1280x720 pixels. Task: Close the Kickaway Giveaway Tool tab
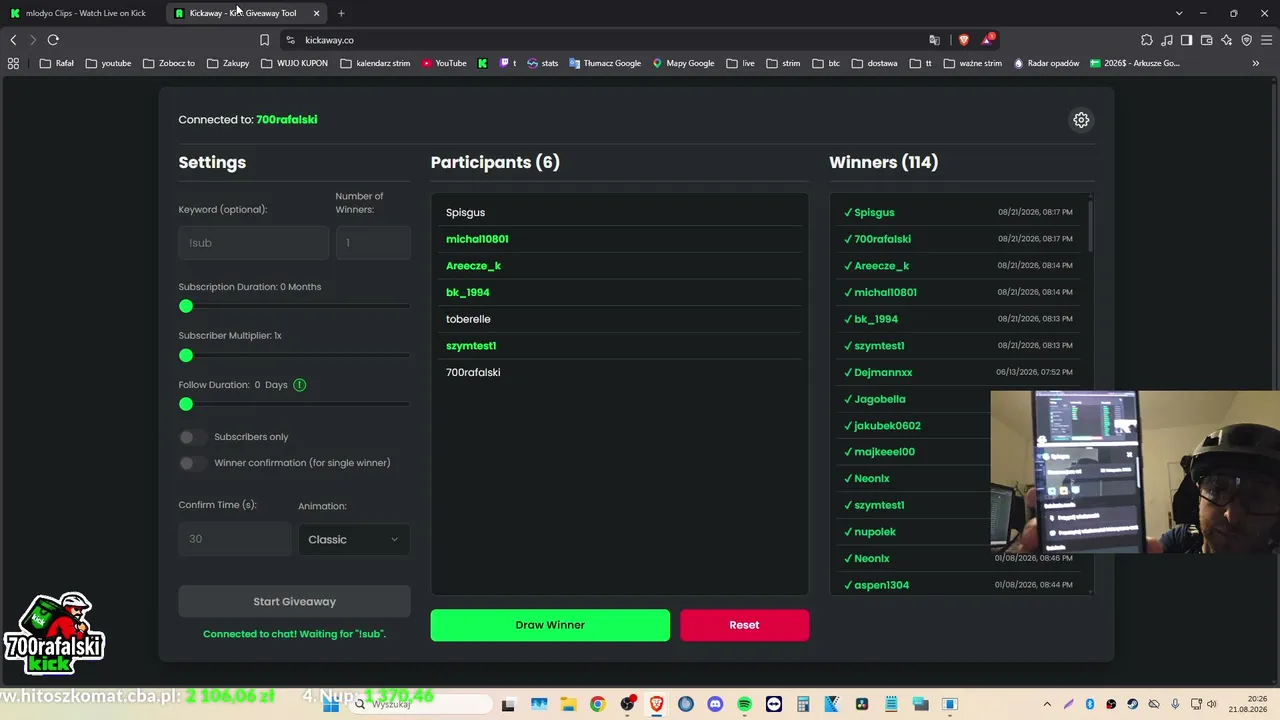[x=316, y=13]
